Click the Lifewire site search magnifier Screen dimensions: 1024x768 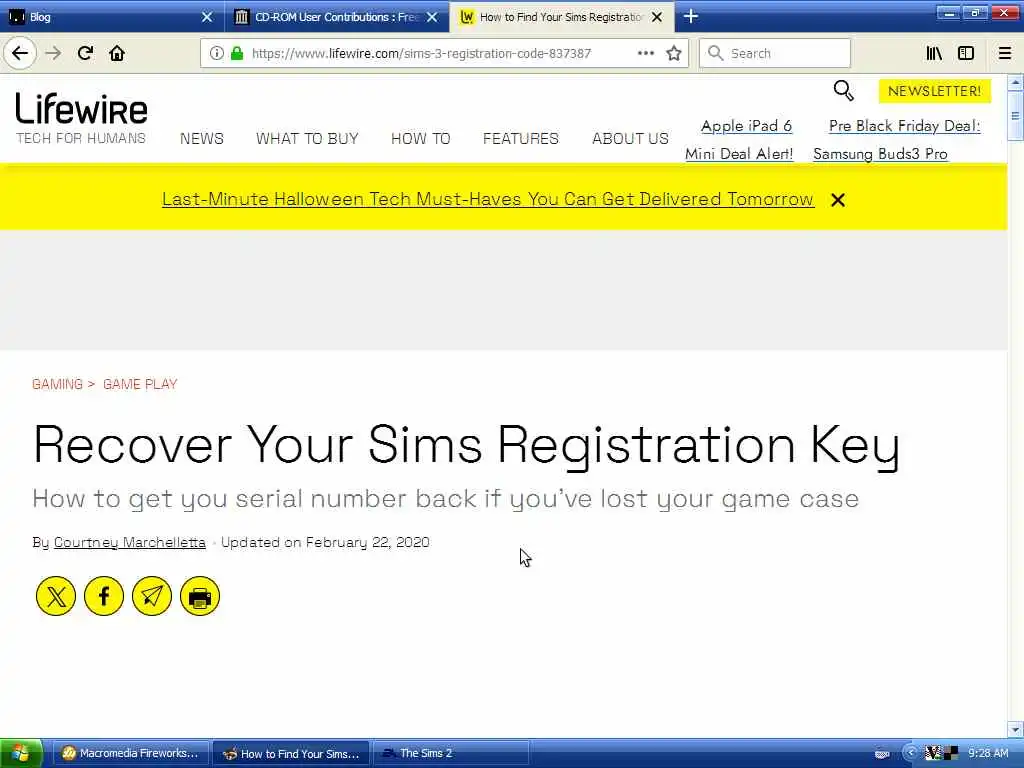tap(844, 91)
